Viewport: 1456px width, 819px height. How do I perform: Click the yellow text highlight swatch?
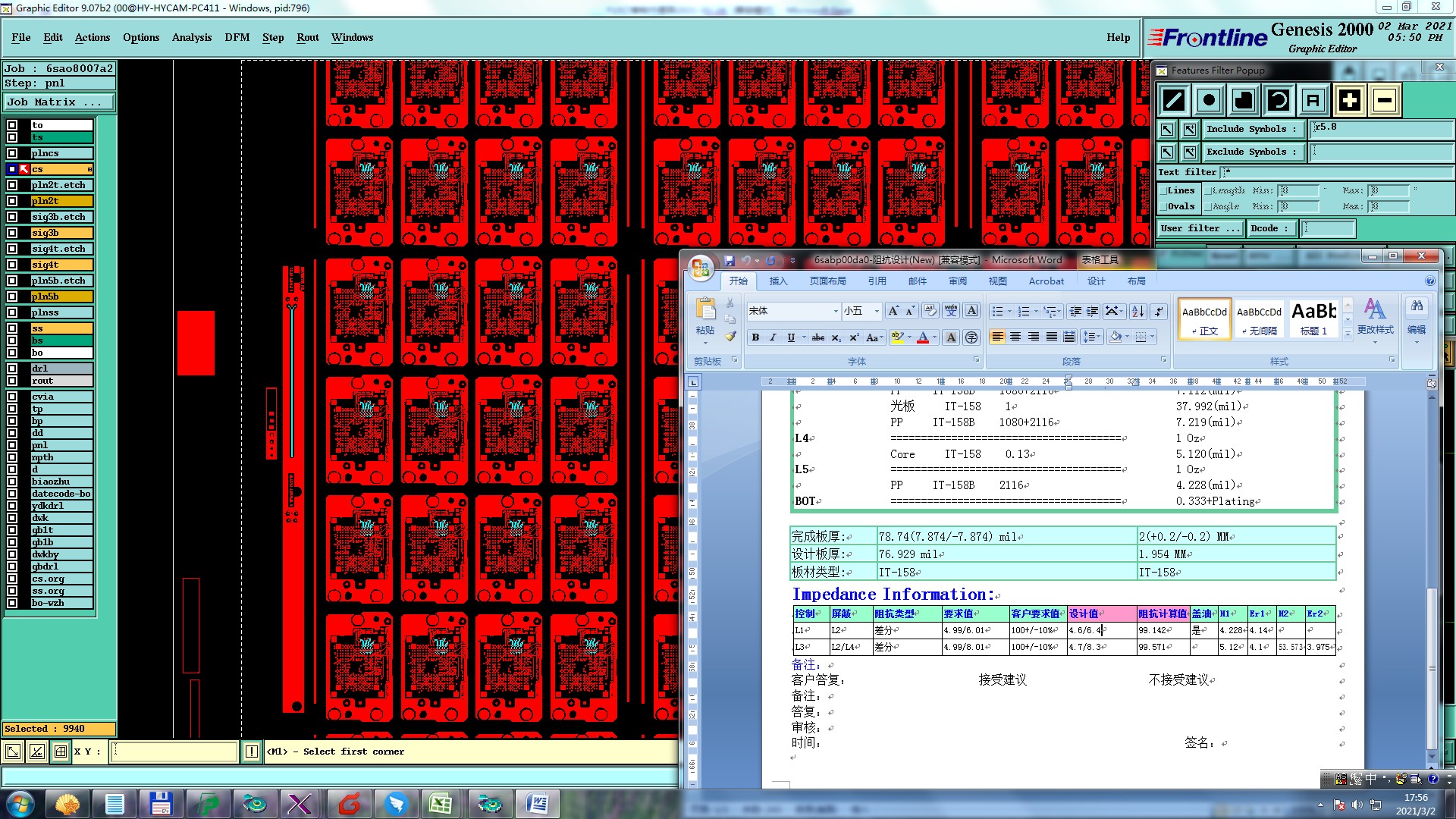click(897, 337)
